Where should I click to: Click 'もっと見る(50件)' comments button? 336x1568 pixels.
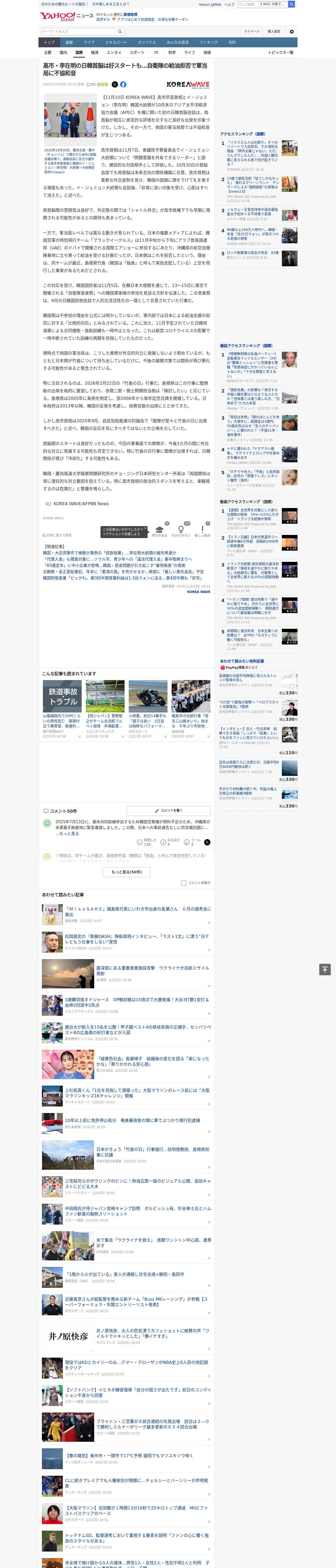click(127, 872)
